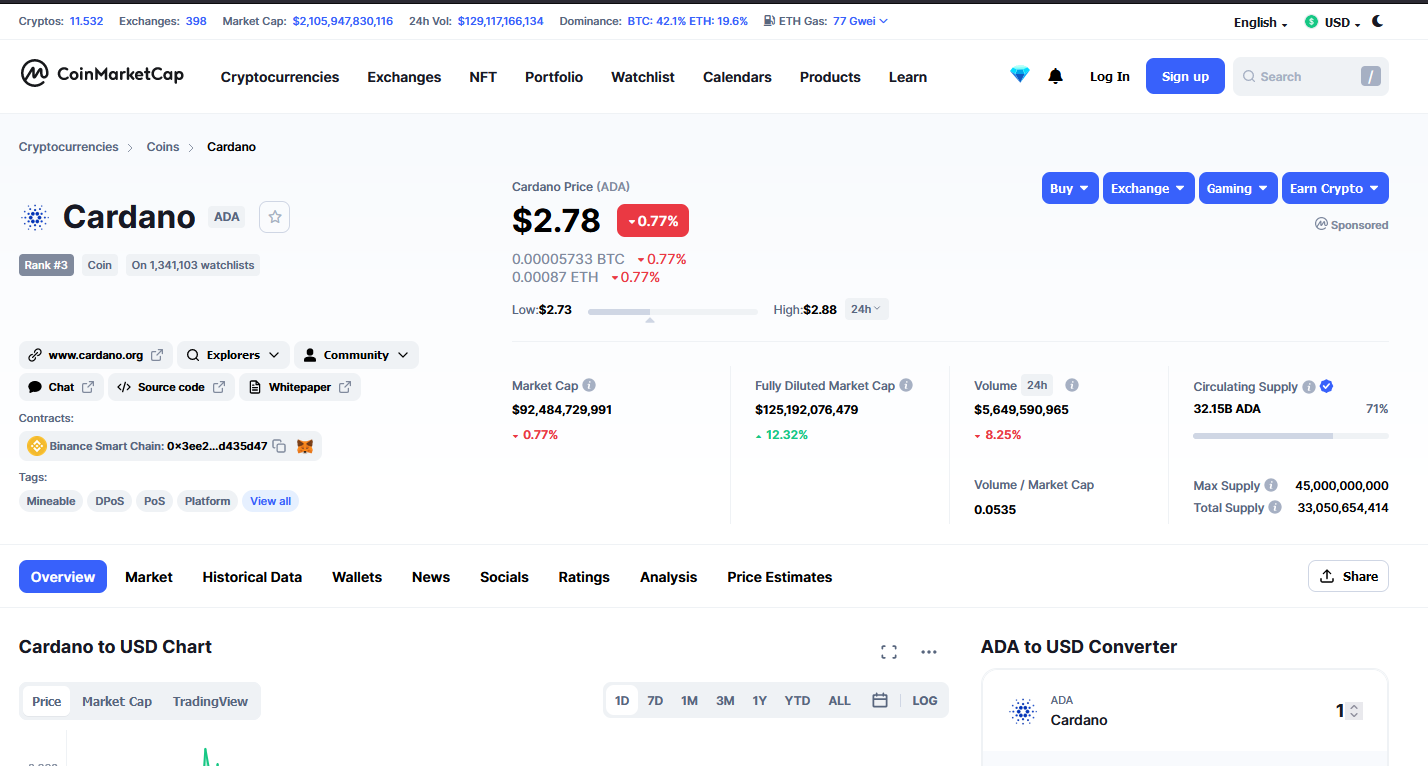Open the Buy dropdown
Screen dimensions: 1428x766
[x=1070, y=188]
